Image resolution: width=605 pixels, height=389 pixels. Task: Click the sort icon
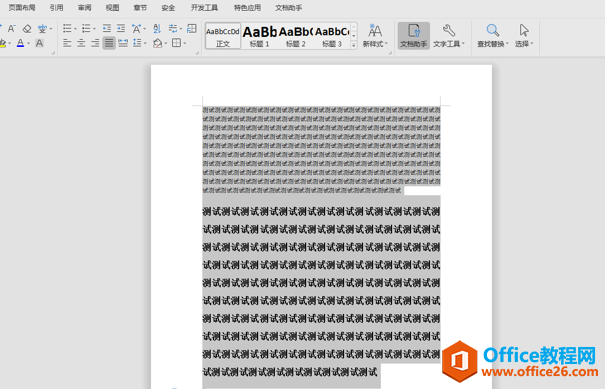pos(157,29)
